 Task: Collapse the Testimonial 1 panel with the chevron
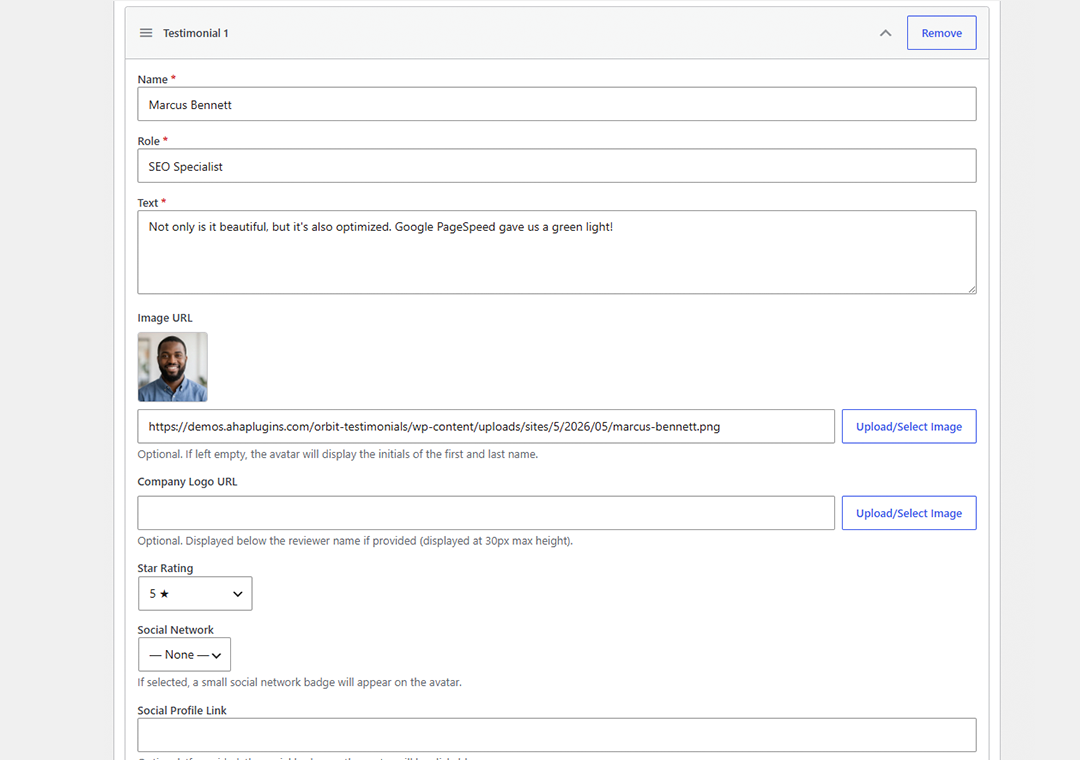885,33
